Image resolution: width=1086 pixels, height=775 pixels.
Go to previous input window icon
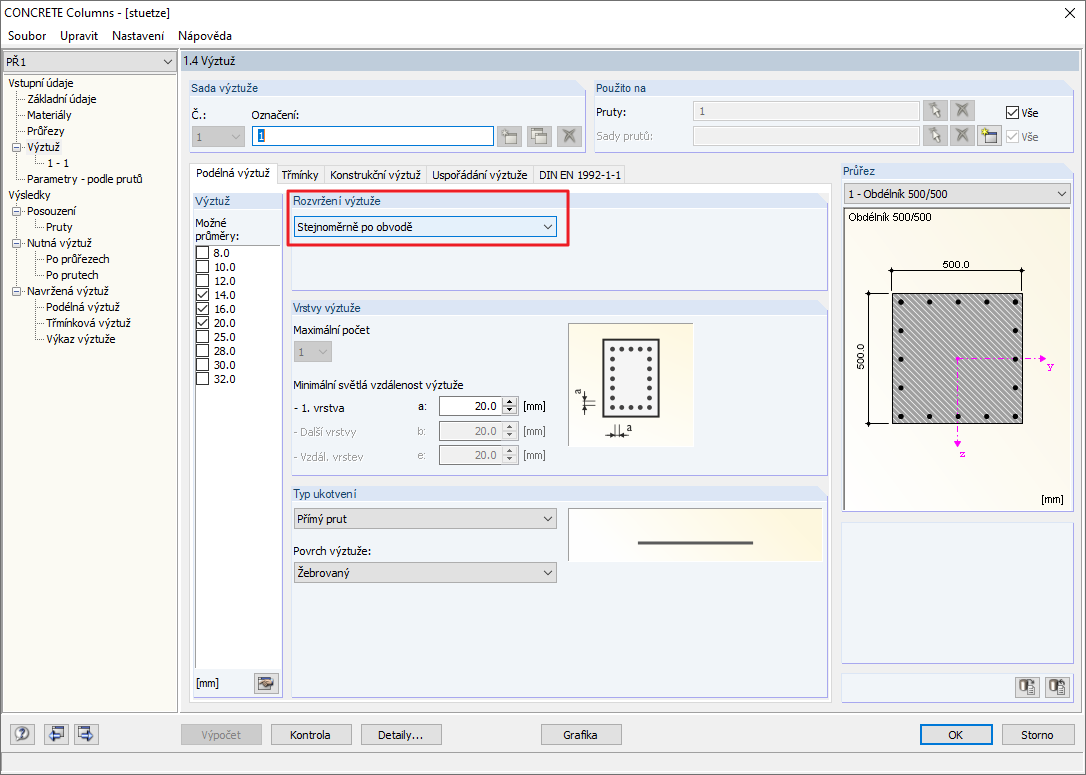[x=56, y=733]
